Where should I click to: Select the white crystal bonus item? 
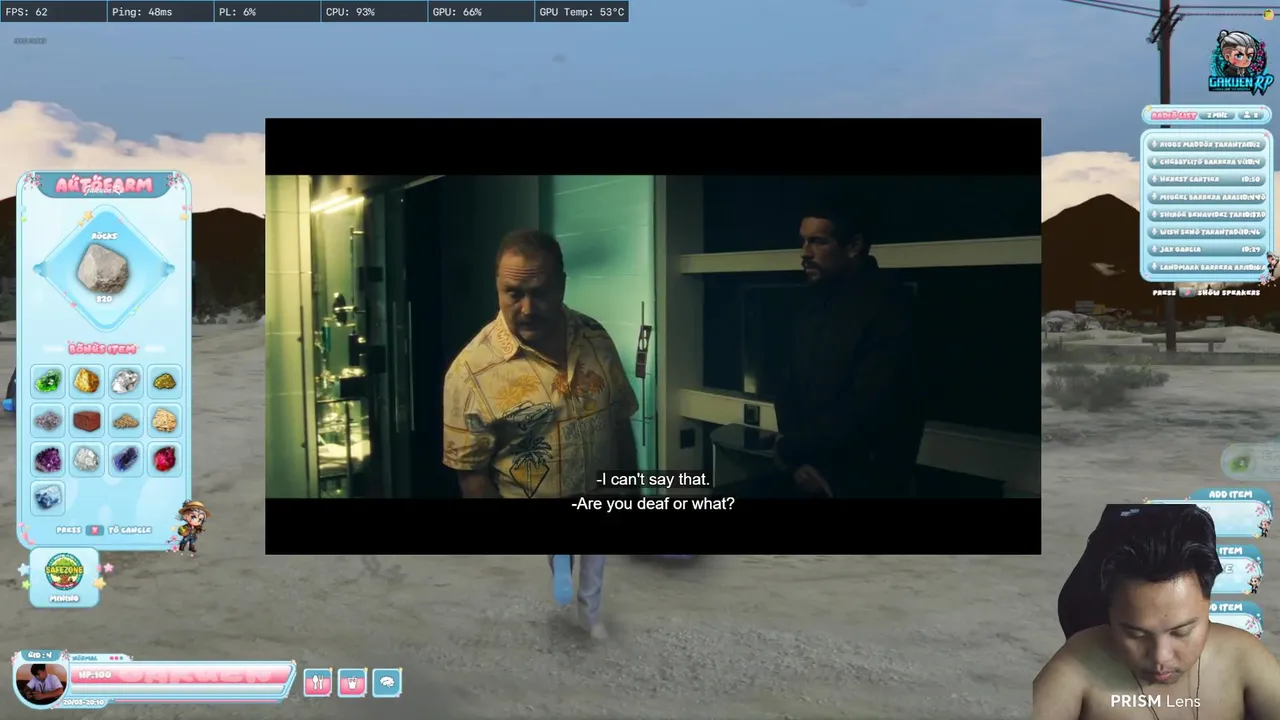[87, 459]
